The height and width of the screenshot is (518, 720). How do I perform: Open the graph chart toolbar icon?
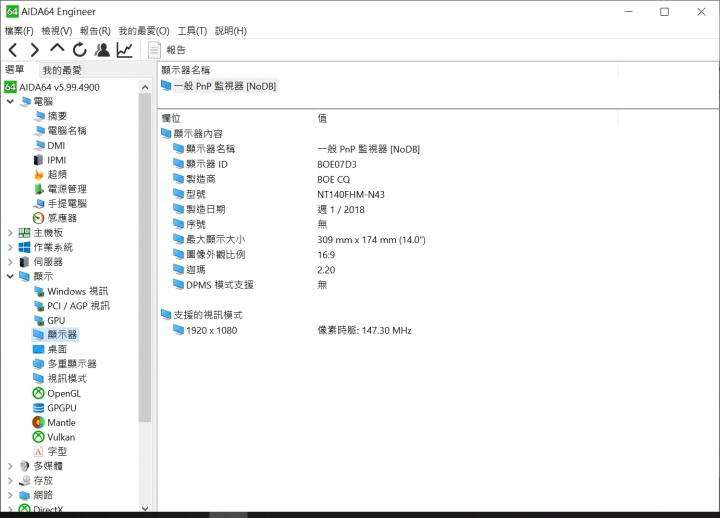[x=124, y=50]
